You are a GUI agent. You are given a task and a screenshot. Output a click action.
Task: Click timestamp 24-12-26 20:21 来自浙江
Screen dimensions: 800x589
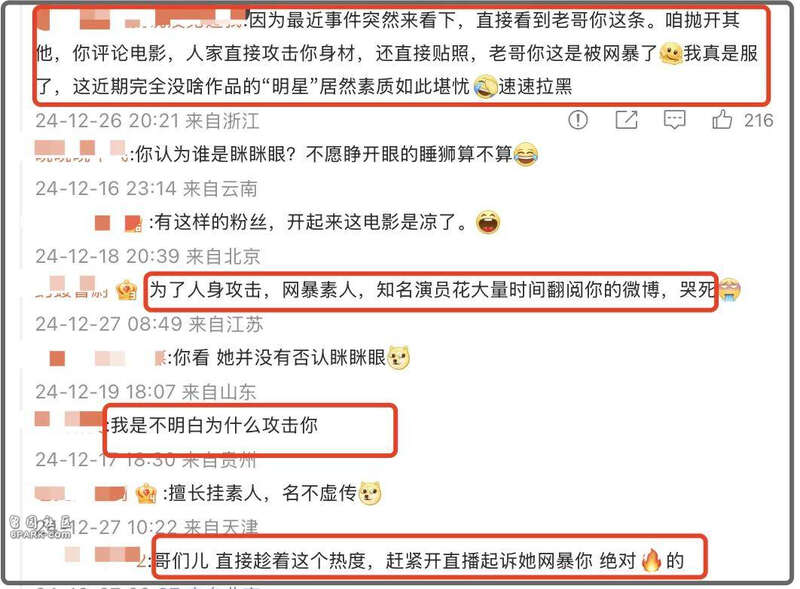click(x=147, y=120)
